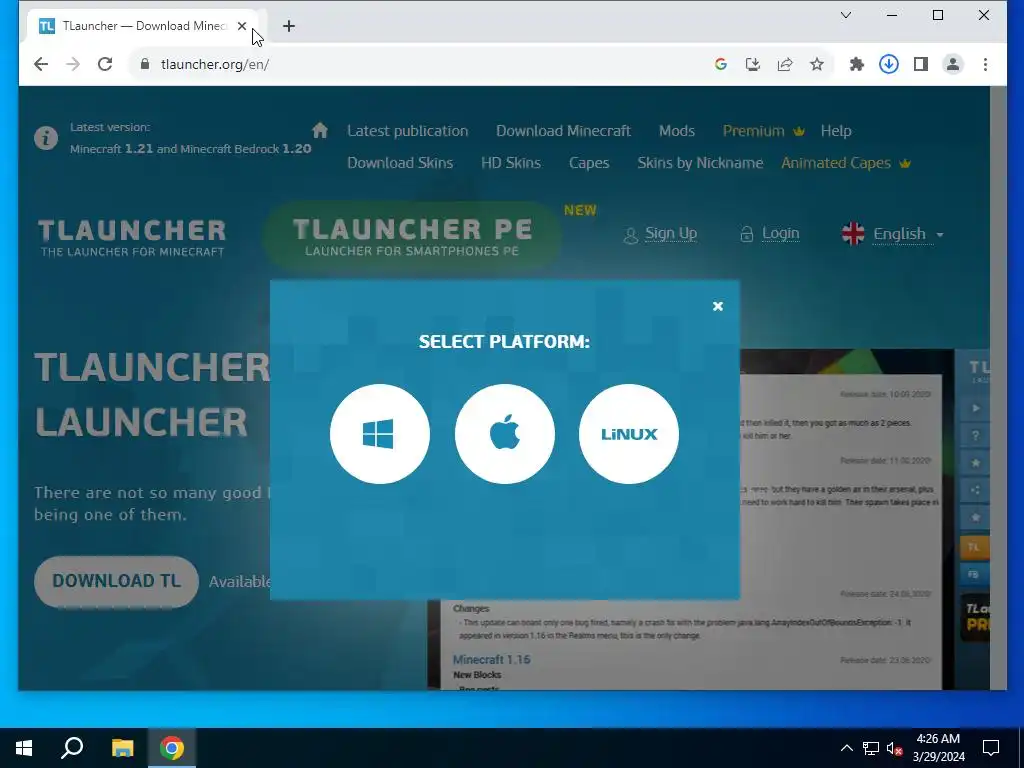The width and height of the screenshot is (1024, 768).
Task: Click the Google icon in address bar
Action: 721,64
